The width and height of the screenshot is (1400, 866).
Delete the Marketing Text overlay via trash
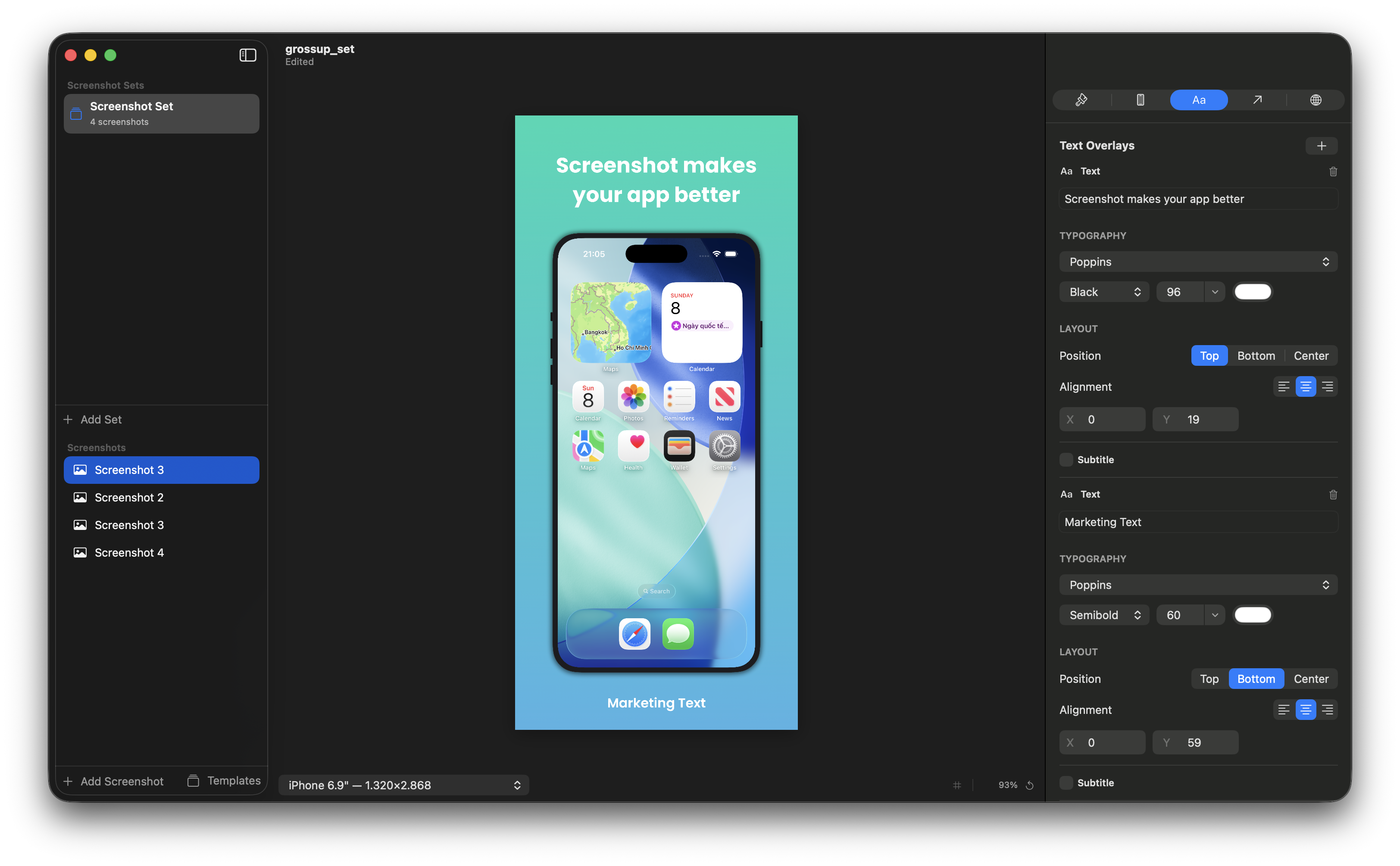(x=1333, y=494)
